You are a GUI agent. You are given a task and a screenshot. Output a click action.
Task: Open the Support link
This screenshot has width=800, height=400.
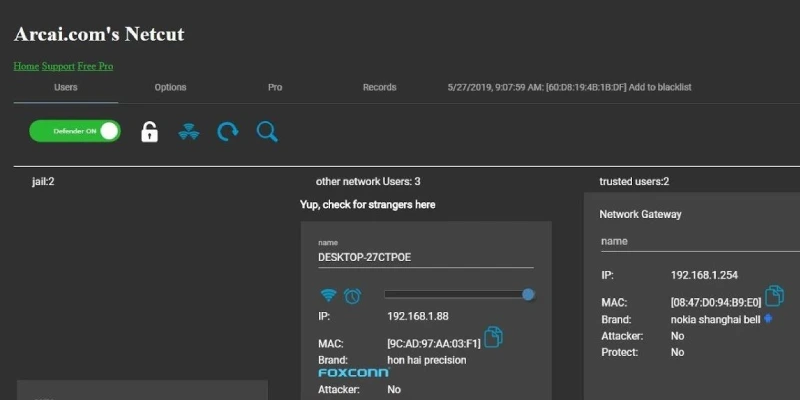(x=59, y=66)
